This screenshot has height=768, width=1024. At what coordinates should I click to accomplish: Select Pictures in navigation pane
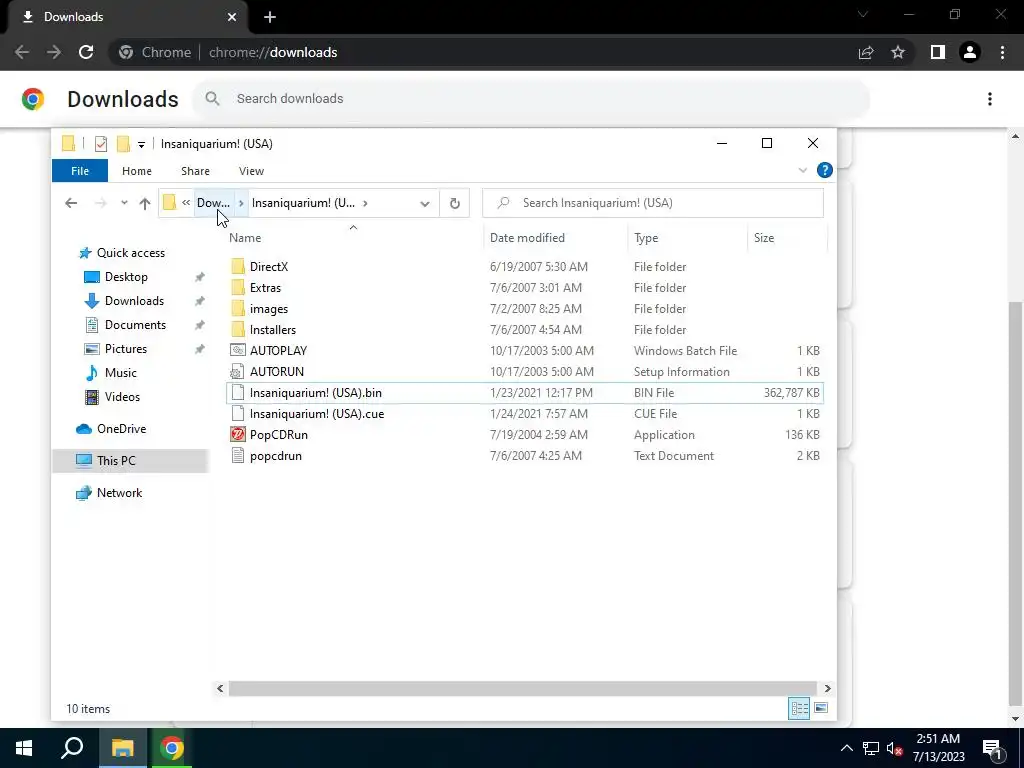click(125, 349)
